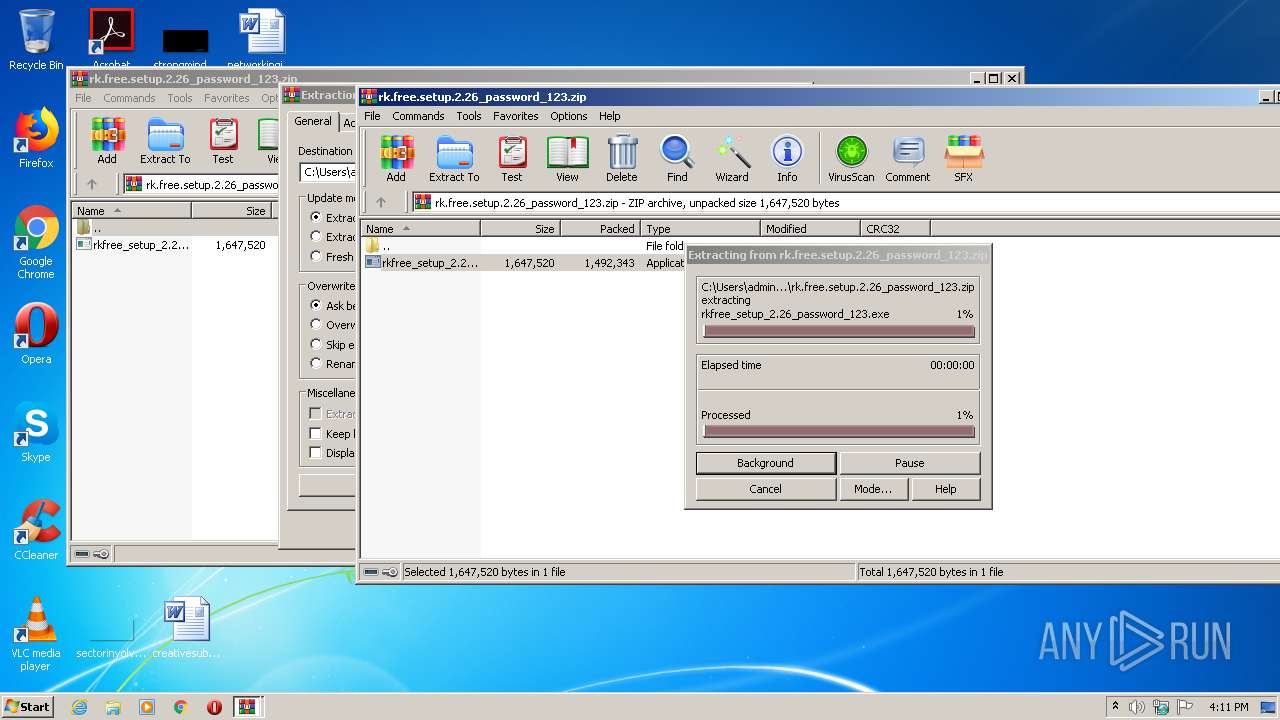This screenshot has height=720, width=1280.
Task: Go up one level in back WinRAR window
Action: point(92,184)
